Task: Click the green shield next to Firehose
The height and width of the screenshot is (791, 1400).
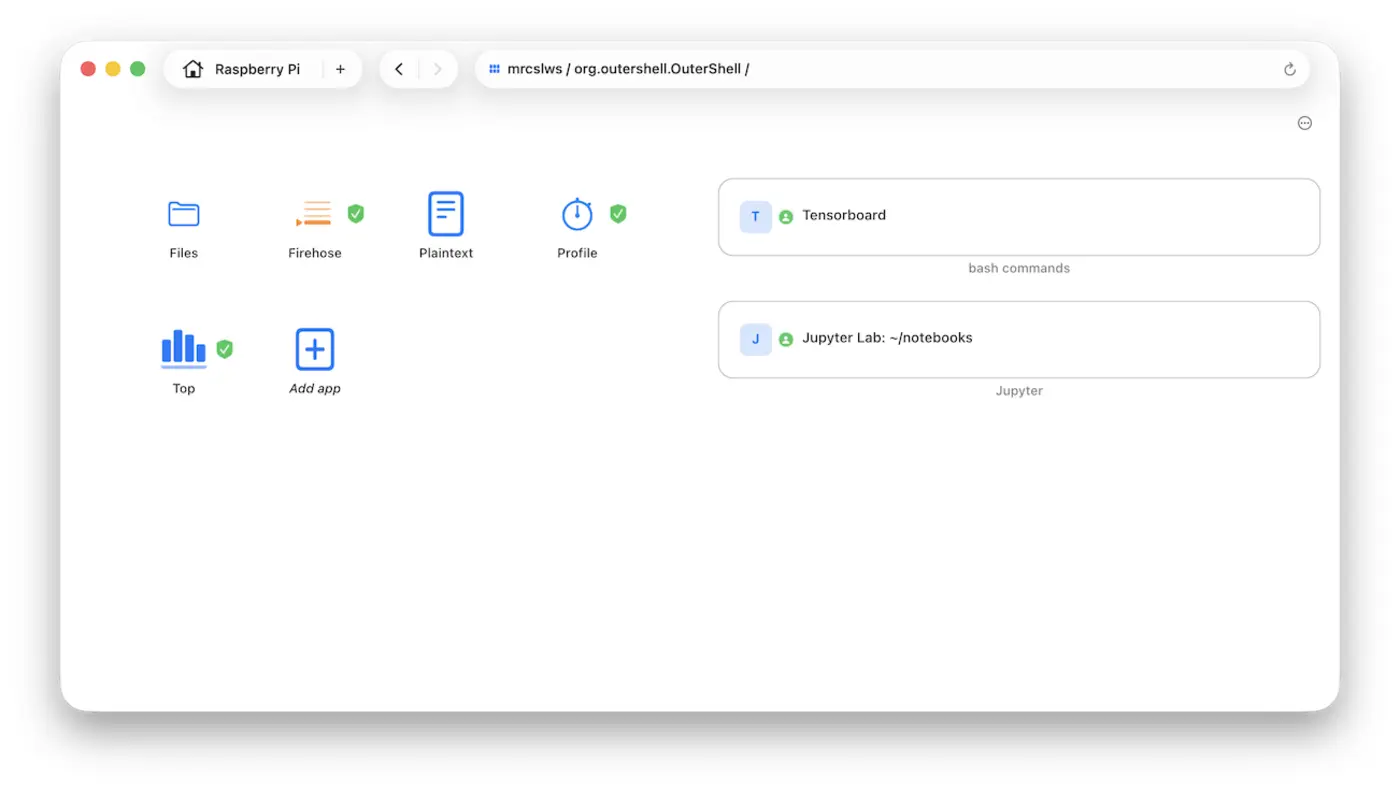Action: [356, 213]
